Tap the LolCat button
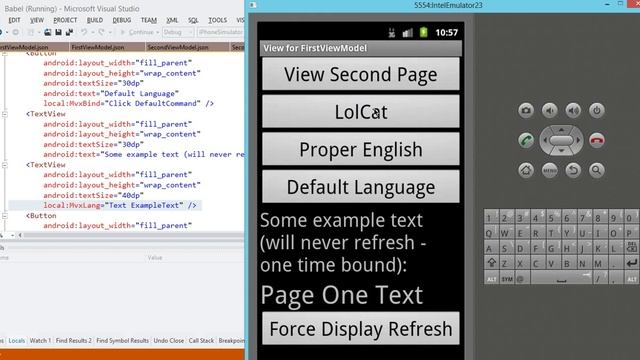Viewport: 640px width, 360px height. pyautogui.click(x=361, y=111)
